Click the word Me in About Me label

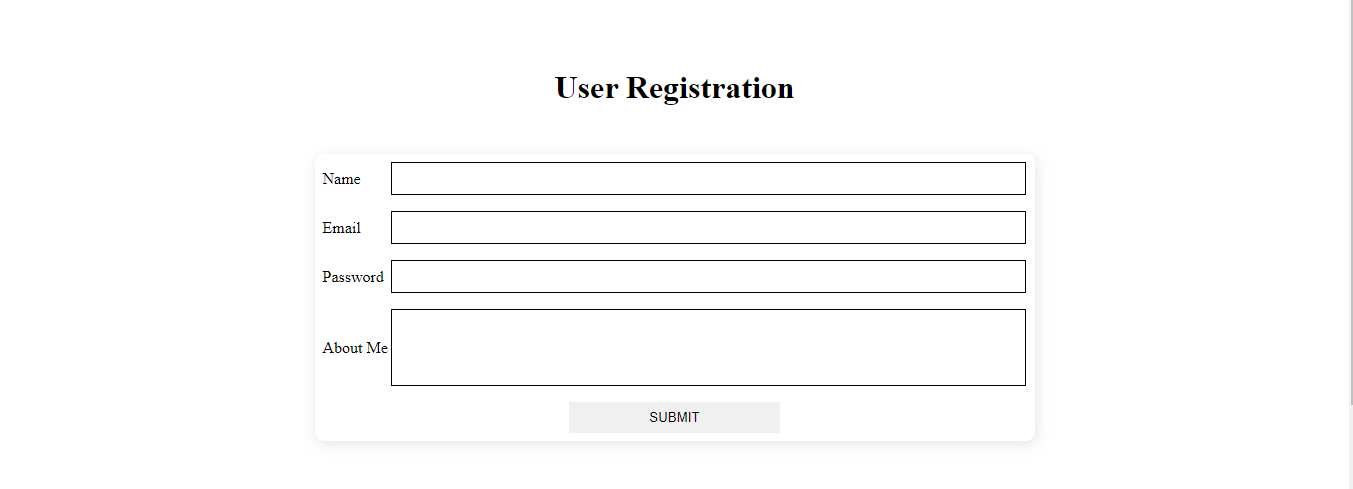377,348
